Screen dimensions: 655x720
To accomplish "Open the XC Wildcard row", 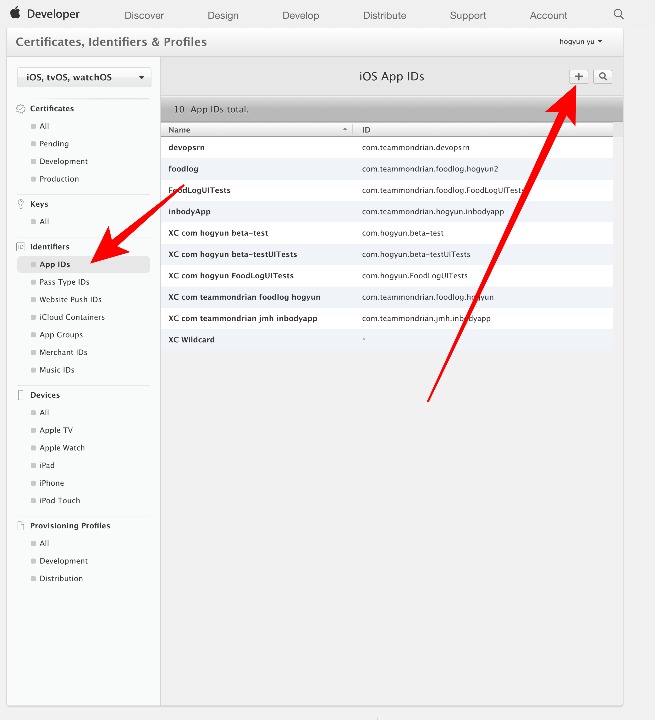I will point(387,340).
